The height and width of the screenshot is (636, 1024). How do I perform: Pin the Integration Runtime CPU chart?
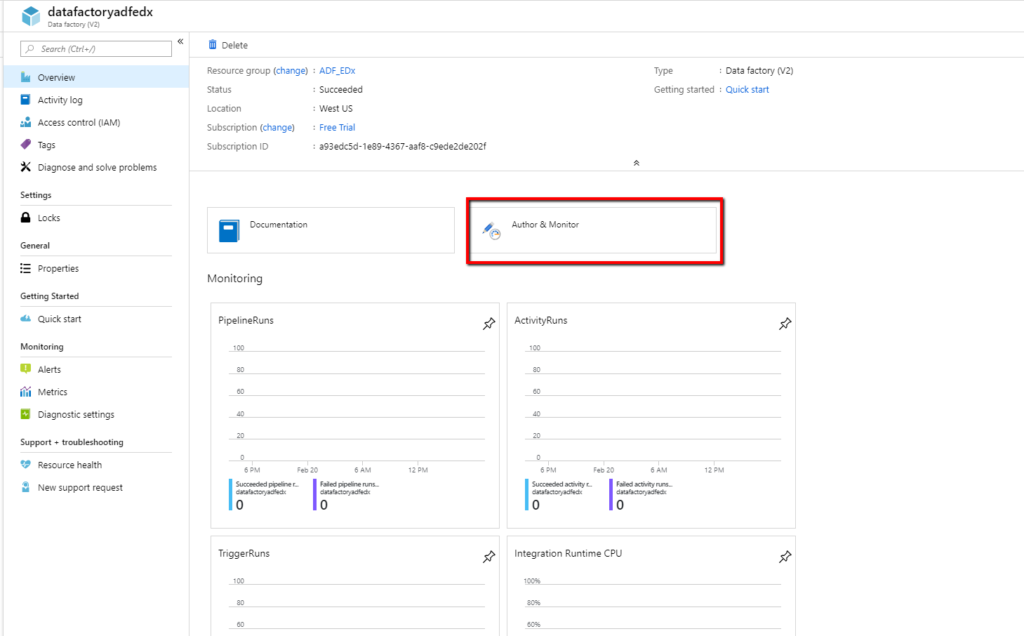pyautogui.click(x=785, y=557)
